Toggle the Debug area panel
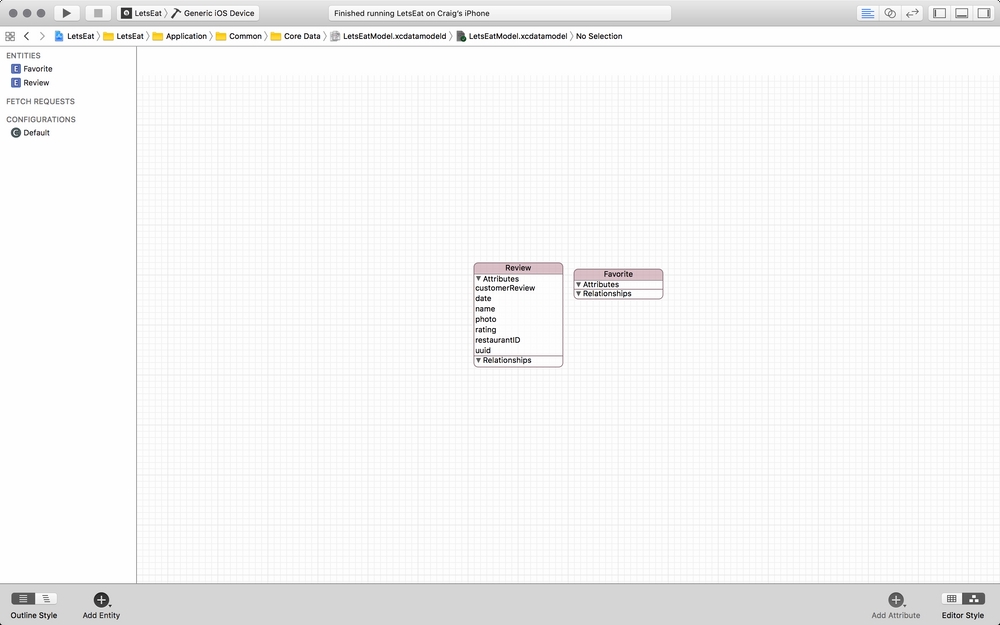 tap(962, 13)
